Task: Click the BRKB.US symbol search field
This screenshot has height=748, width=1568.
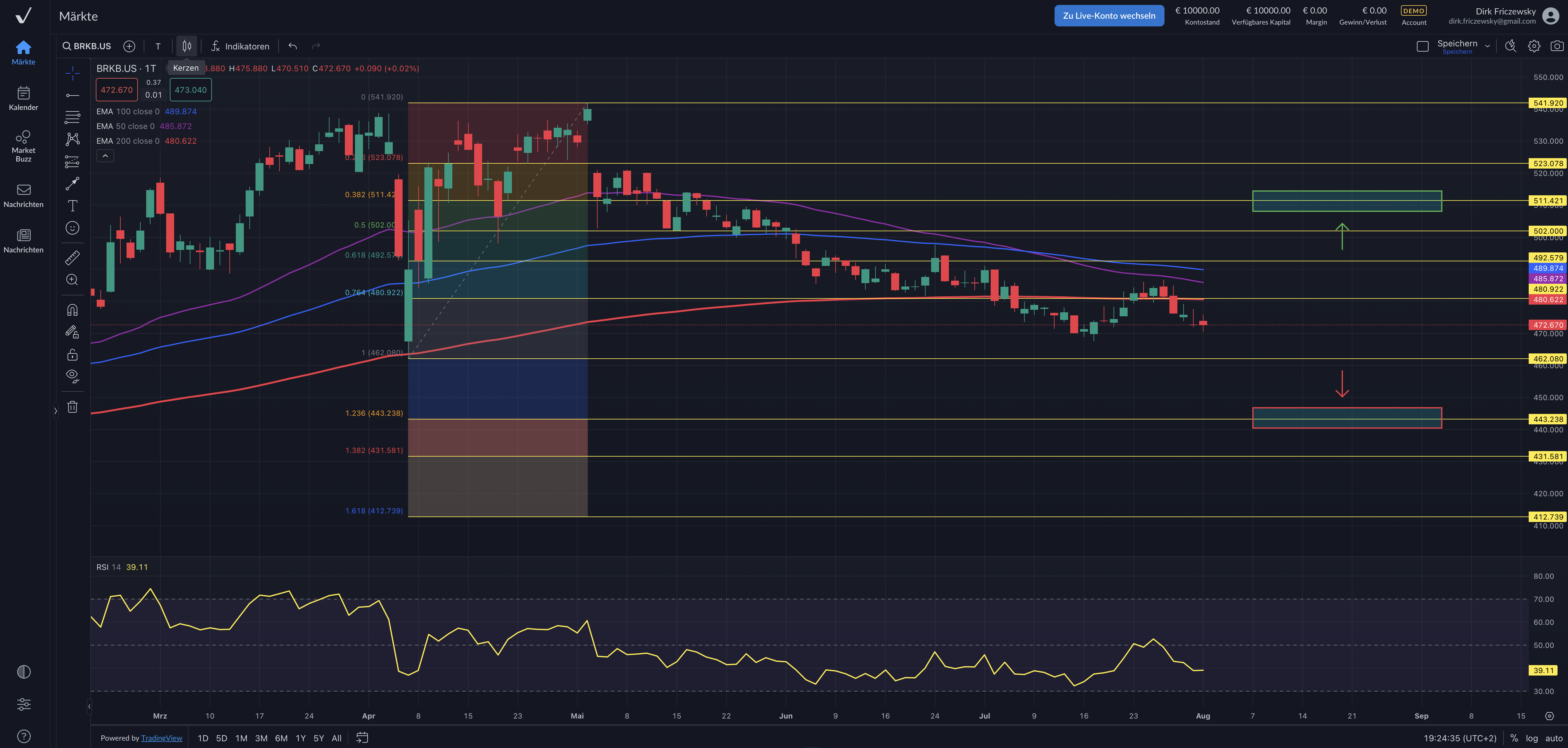Action: click(91, 46)
